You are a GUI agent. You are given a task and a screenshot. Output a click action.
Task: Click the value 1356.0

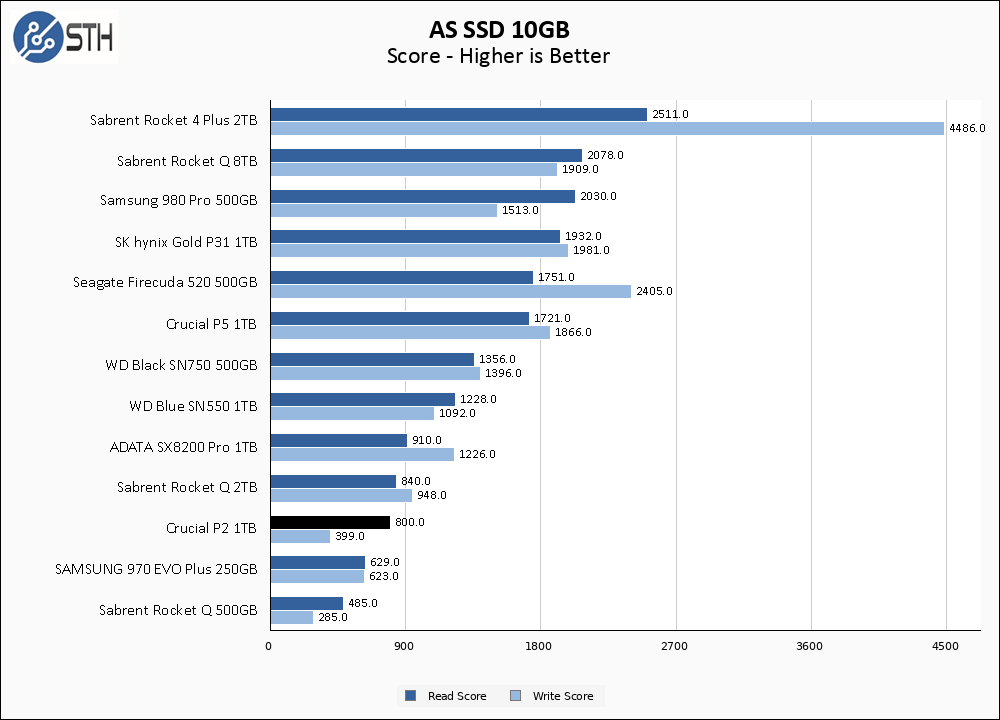pyautogui.click(x=497, y=359)
